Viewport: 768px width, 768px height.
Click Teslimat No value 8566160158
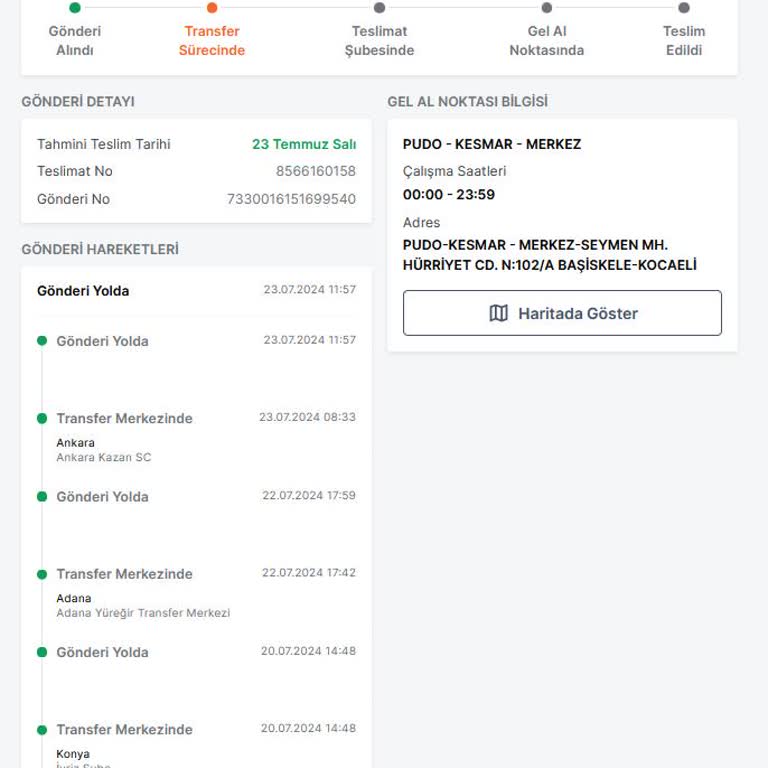[x=316, y=171]
